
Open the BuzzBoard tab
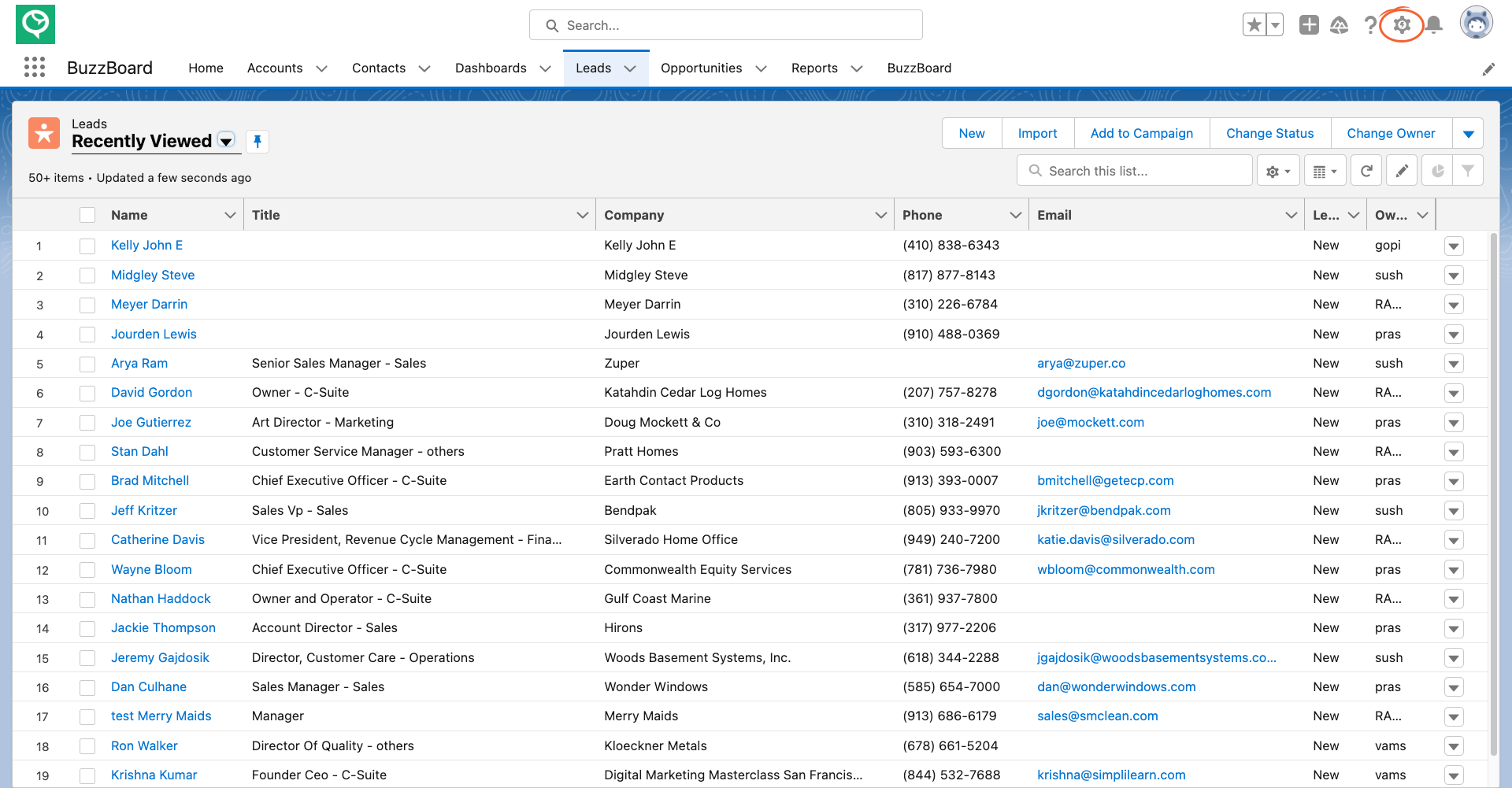click(919, 68)
